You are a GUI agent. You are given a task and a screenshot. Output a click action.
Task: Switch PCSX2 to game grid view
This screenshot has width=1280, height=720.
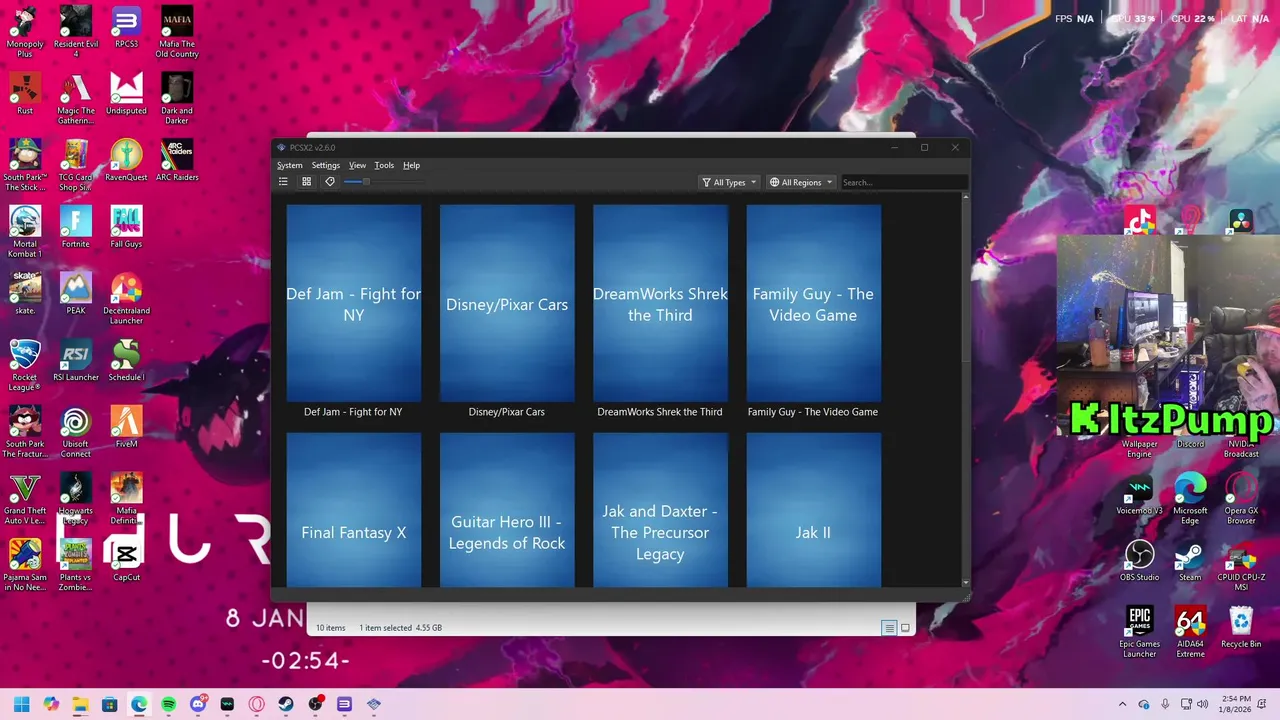coord(306,182)
